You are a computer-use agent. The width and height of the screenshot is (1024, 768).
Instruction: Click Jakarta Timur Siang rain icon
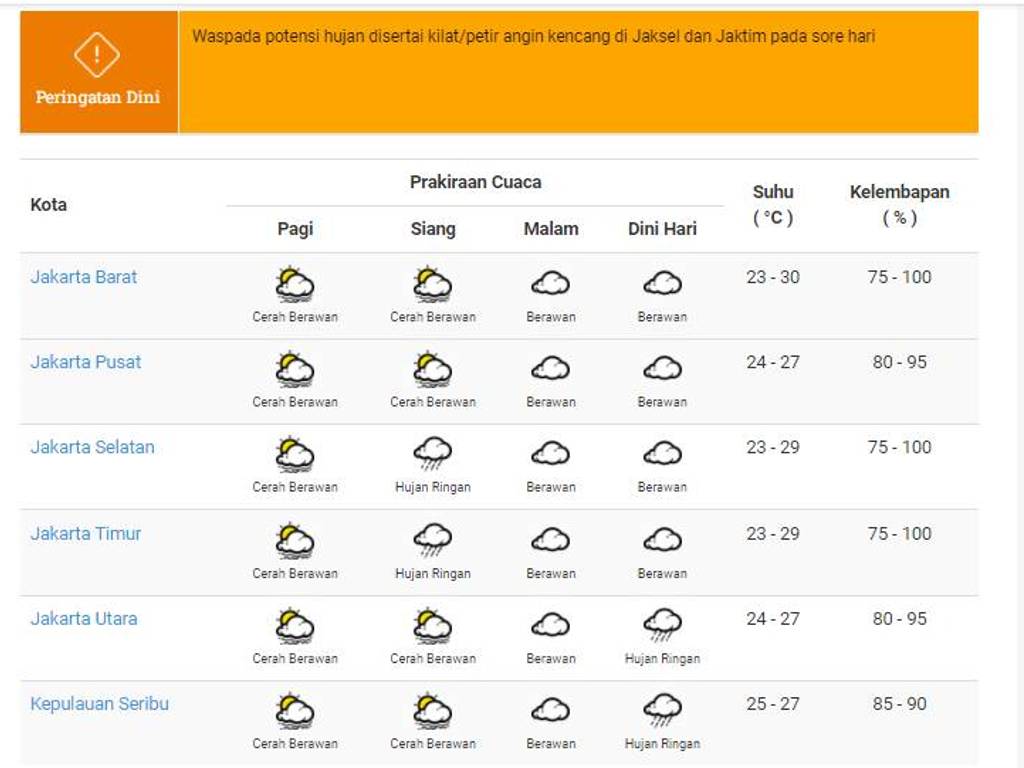point(433,541)
